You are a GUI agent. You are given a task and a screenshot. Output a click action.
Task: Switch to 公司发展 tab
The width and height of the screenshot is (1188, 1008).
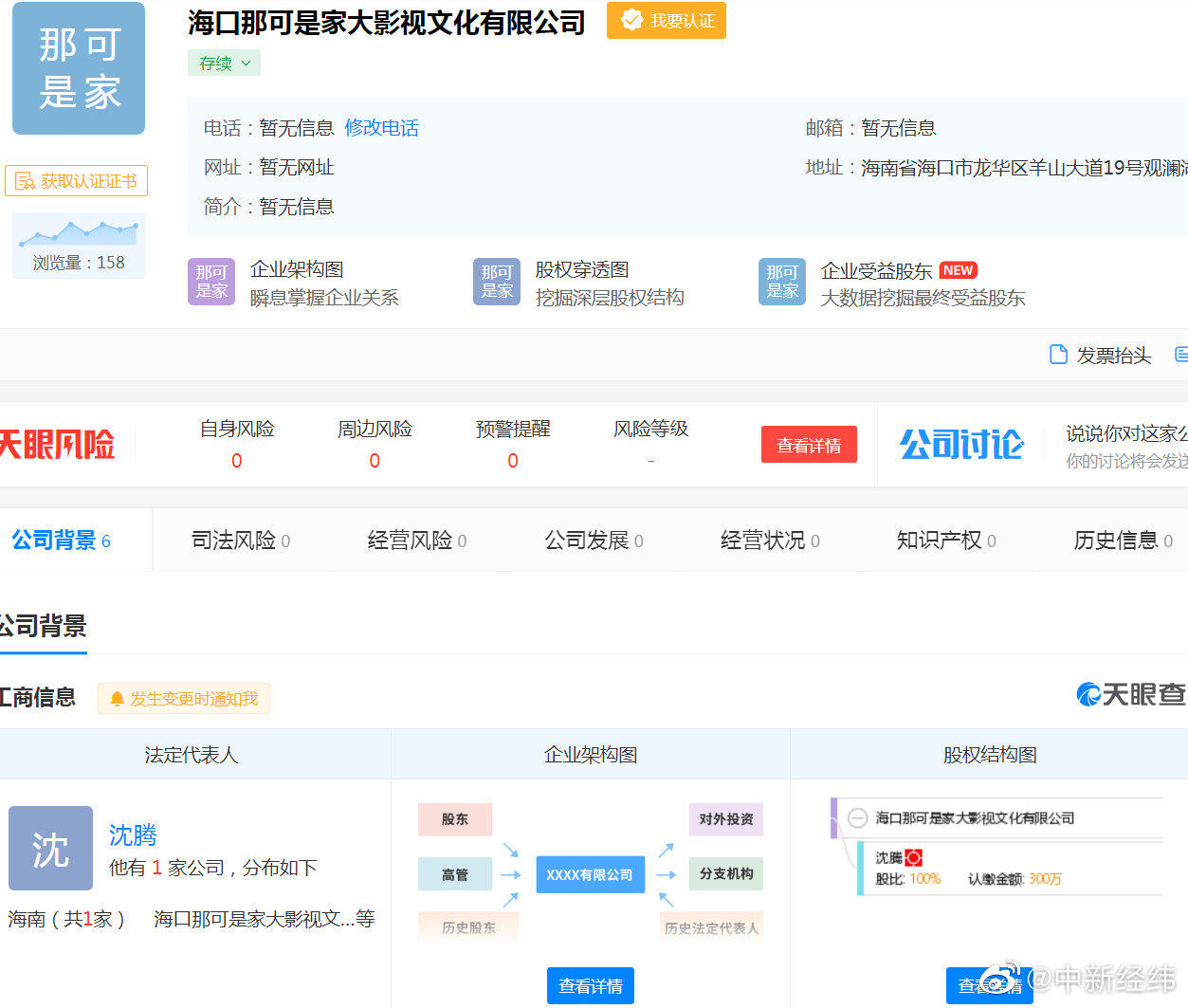[x=594, y=541]
